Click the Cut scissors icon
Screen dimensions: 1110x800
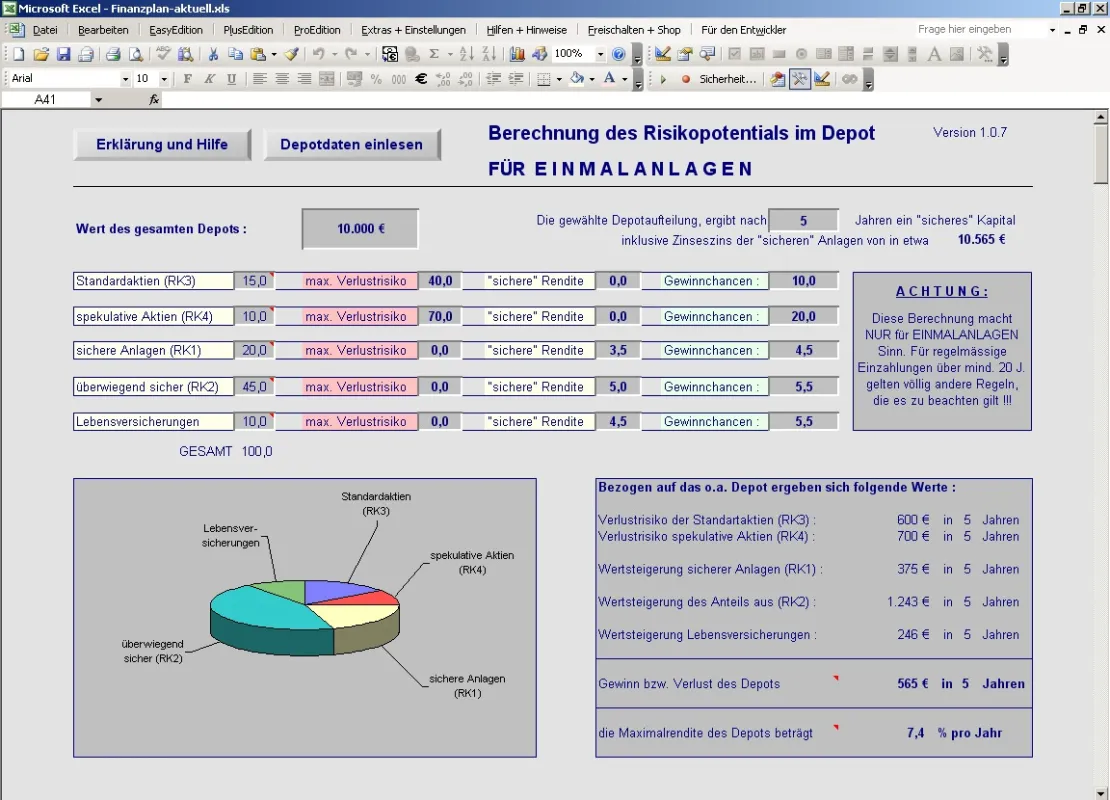(x=212, y=54)
